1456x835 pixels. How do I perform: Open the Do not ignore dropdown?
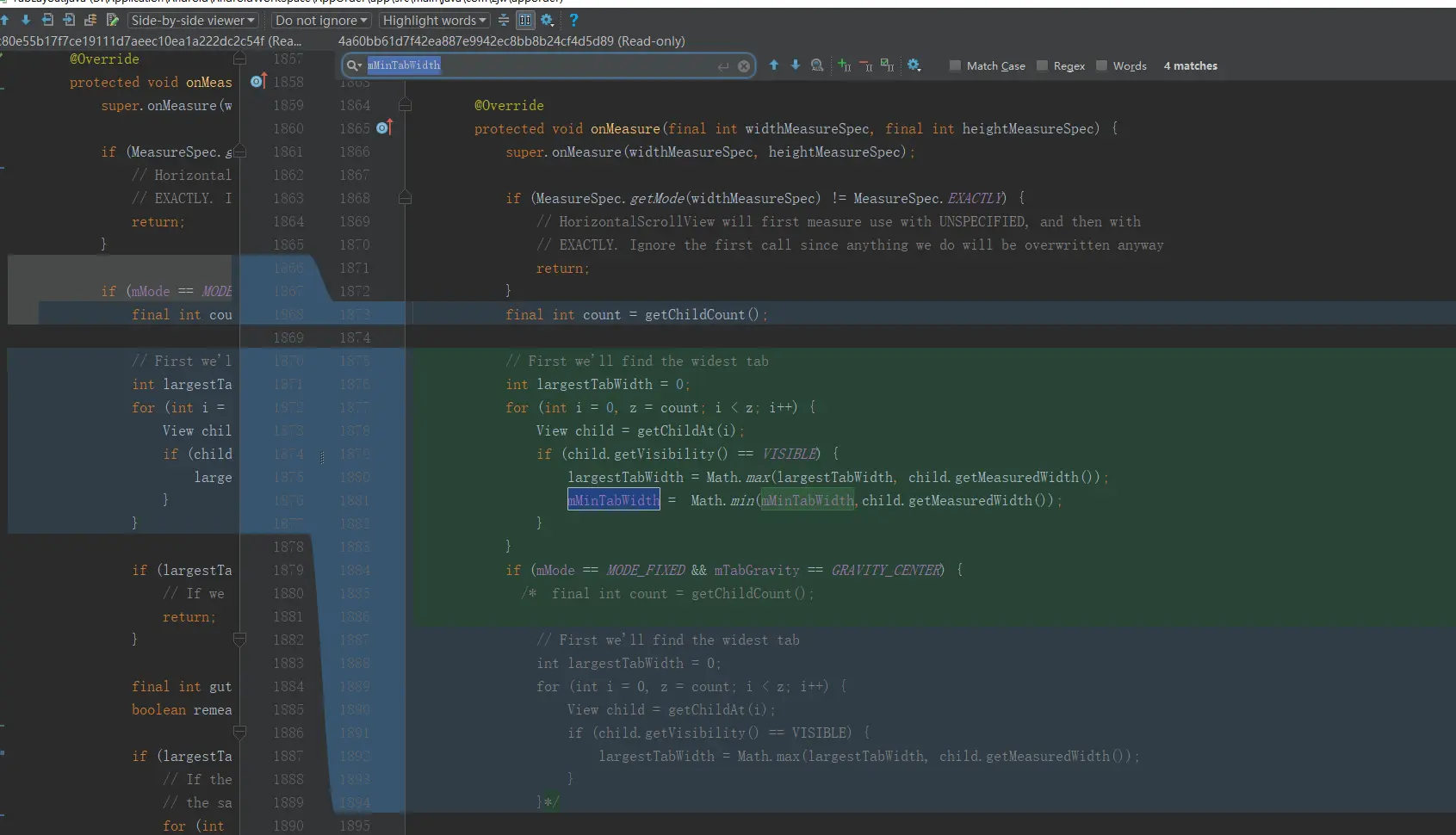(x=321, y=20)
